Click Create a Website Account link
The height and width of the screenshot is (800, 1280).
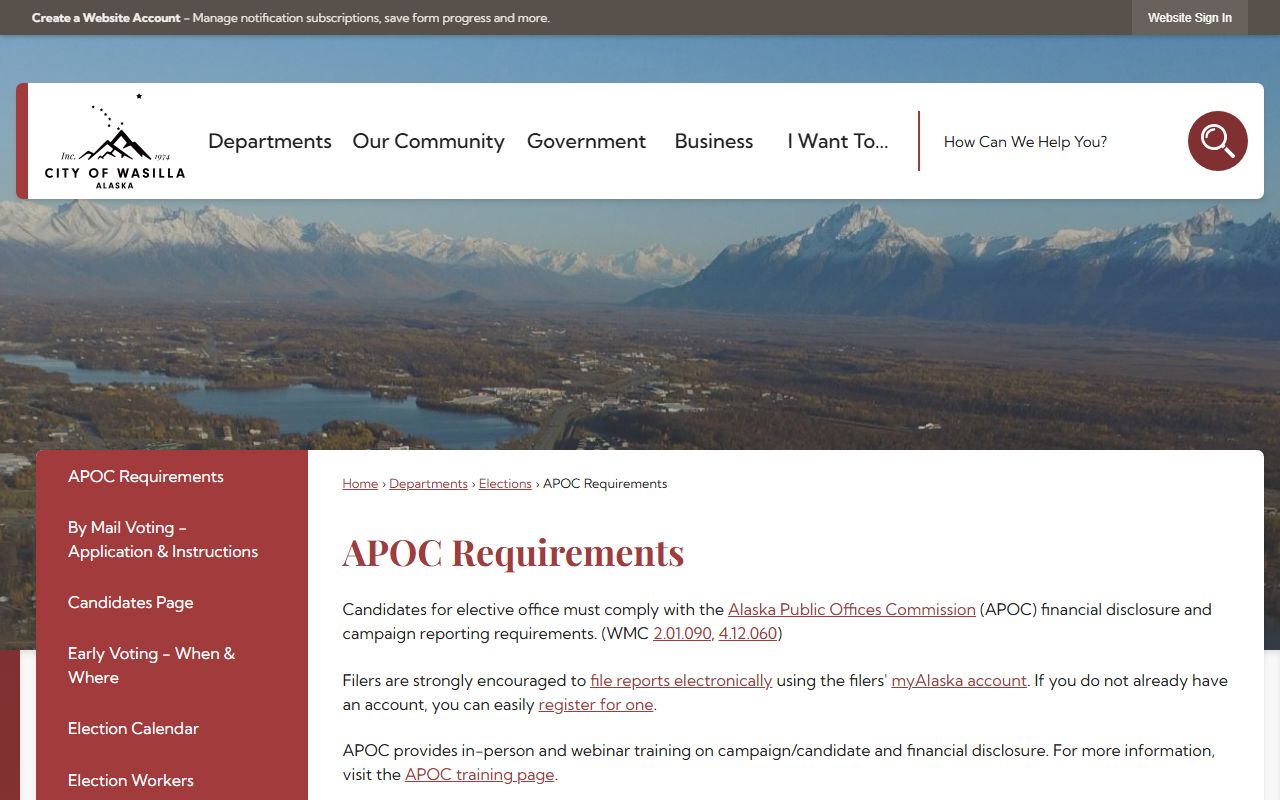tap(106, 18)
